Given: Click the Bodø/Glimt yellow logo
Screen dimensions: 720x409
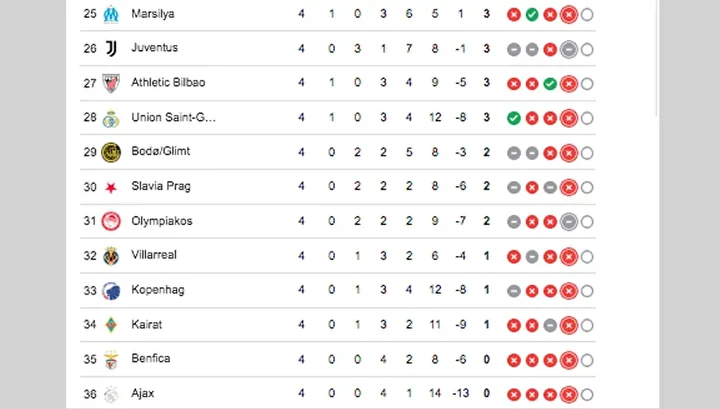Looking at the screenshot, I should (111, 152).
